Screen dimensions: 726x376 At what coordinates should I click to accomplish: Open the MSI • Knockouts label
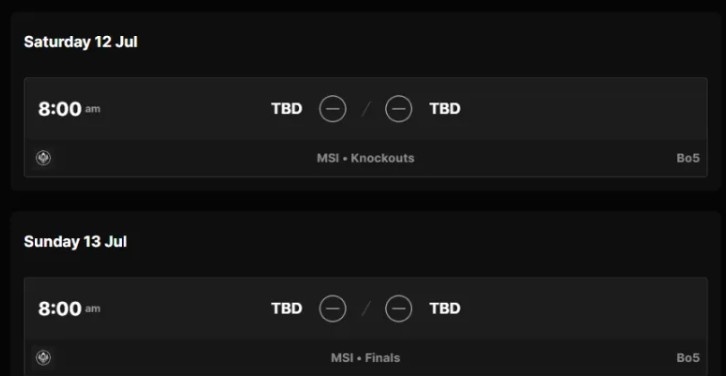tap(365, 158)
